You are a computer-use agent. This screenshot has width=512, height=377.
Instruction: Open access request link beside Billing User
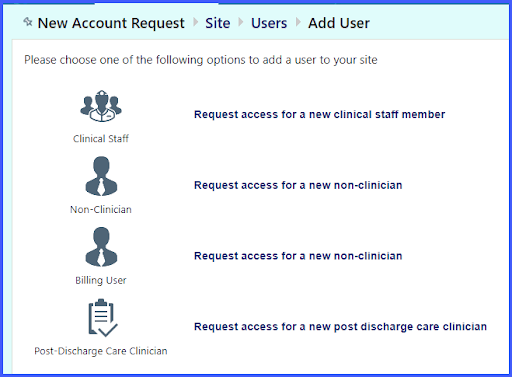298,256
